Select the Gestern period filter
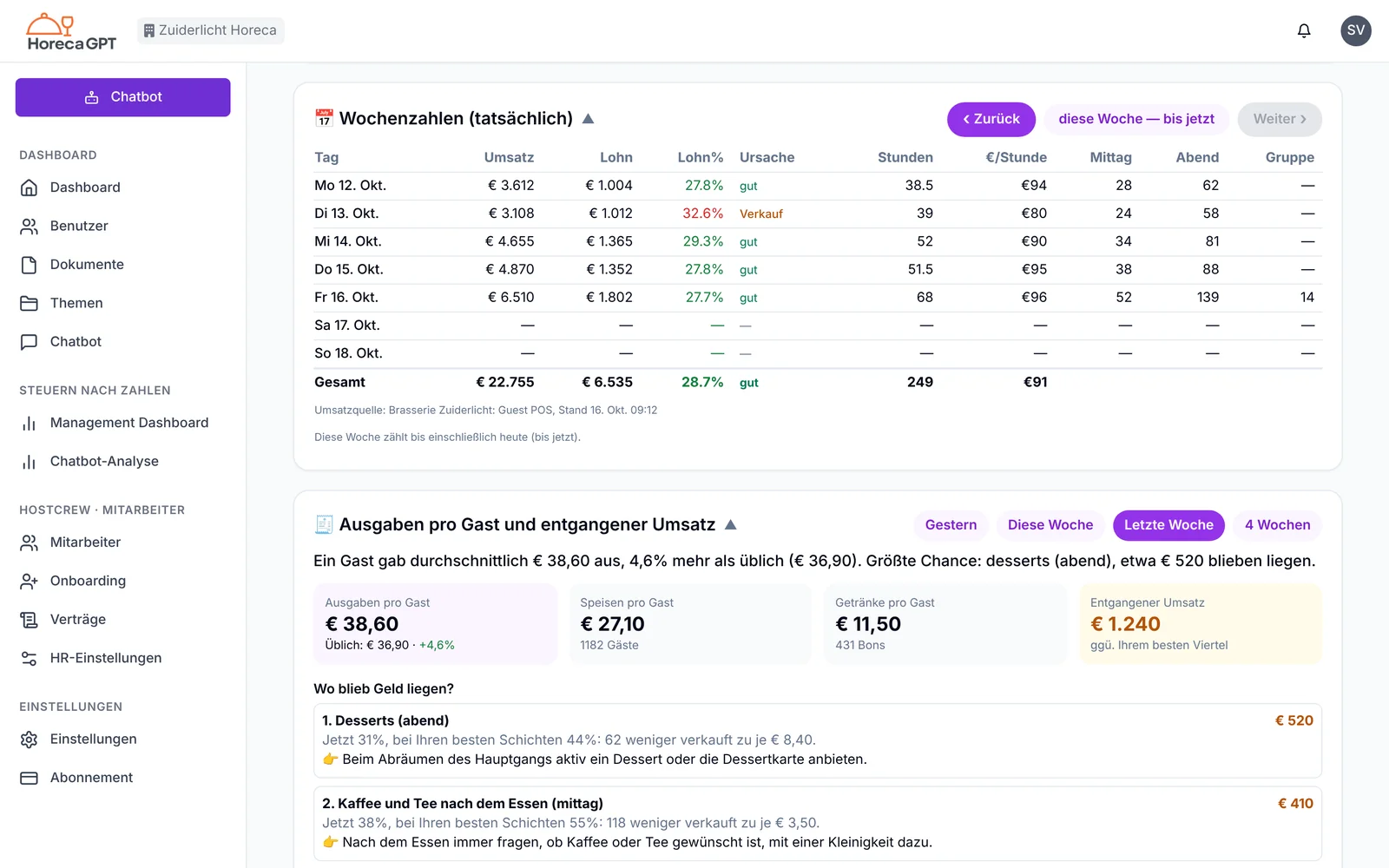The width and height of the screenshot is (1389, 868). [x=951, y=525]
